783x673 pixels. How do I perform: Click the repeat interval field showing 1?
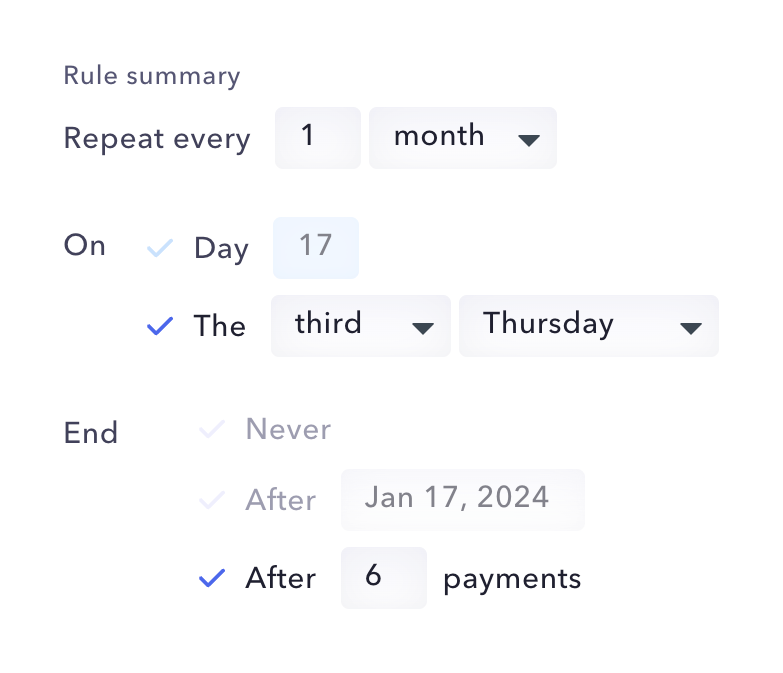pyautogui.click(x=317, y=138)
